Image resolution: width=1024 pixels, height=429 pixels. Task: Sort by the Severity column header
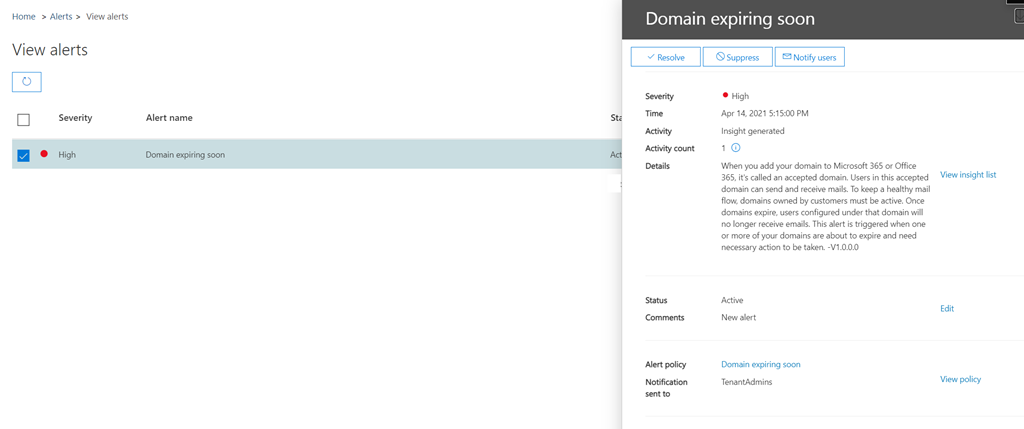pyautogui.click(x=75, y=118)
